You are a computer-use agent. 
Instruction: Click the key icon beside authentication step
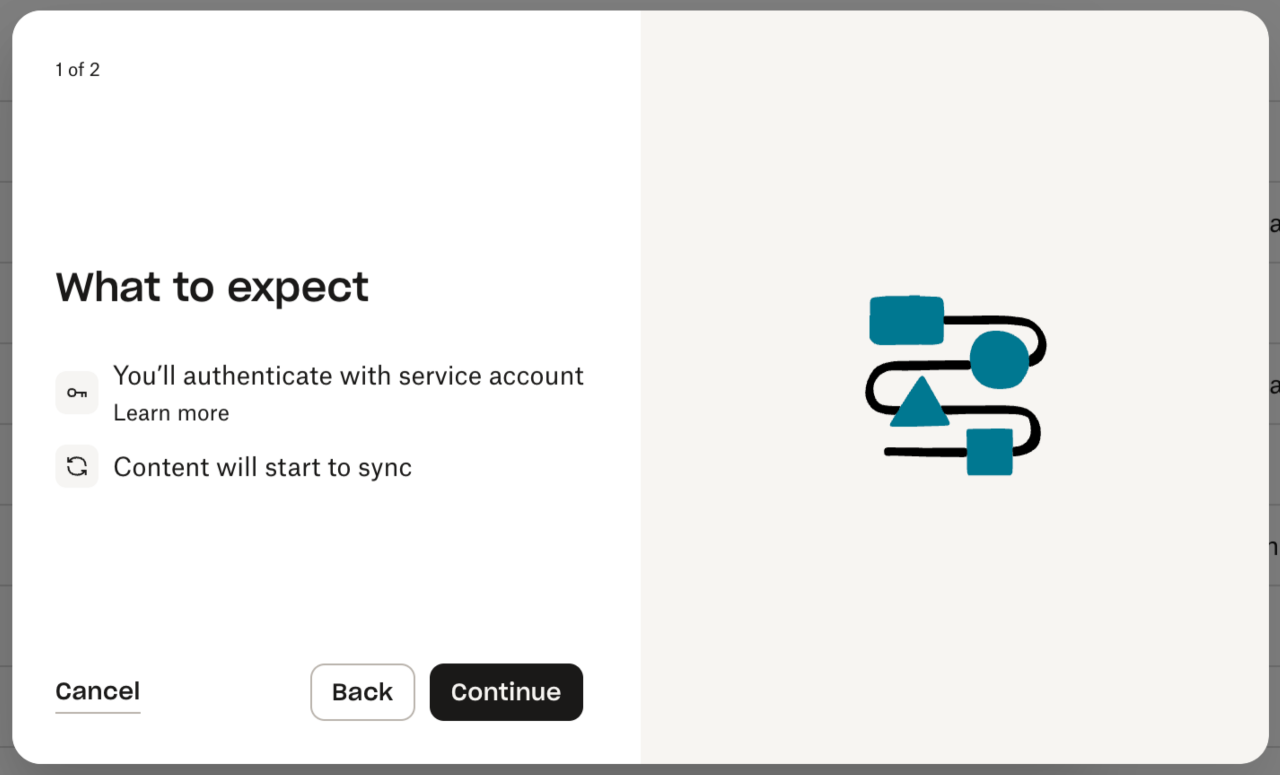pos(77,392)
